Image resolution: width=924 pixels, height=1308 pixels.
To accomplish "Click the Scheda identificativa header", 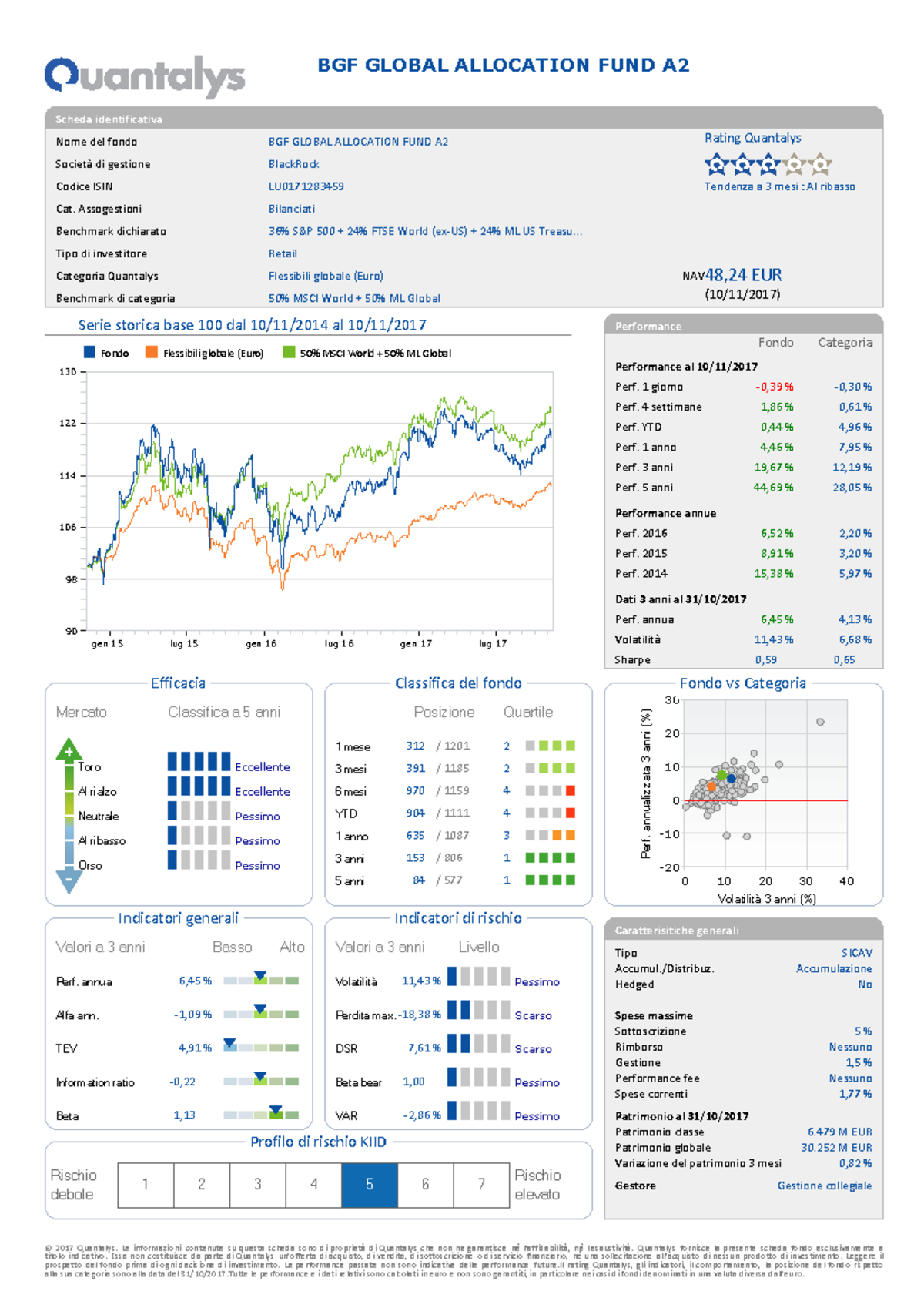I will (x=464, y=118).
